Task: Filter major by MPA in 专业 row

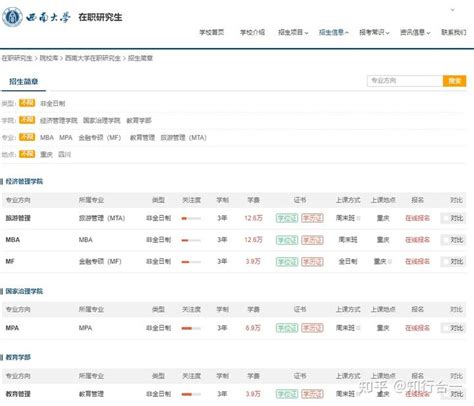Action: pyautogui.click(x=66, y=138)
